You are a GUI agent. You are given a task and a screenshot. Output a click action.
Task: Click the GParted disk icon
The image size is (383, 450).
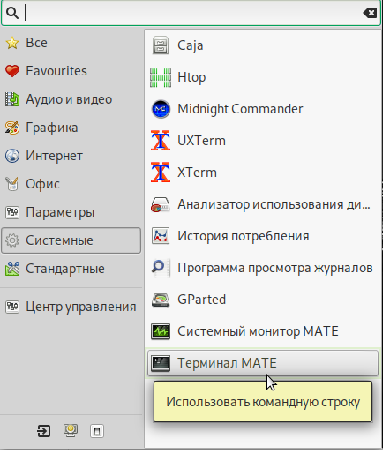tap(161, 299)
